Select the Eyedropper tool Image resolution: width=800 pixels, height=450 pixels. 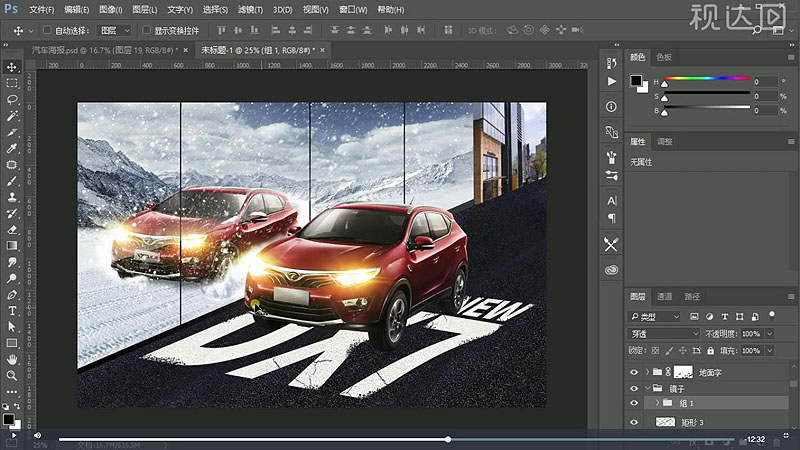point(12,148)
